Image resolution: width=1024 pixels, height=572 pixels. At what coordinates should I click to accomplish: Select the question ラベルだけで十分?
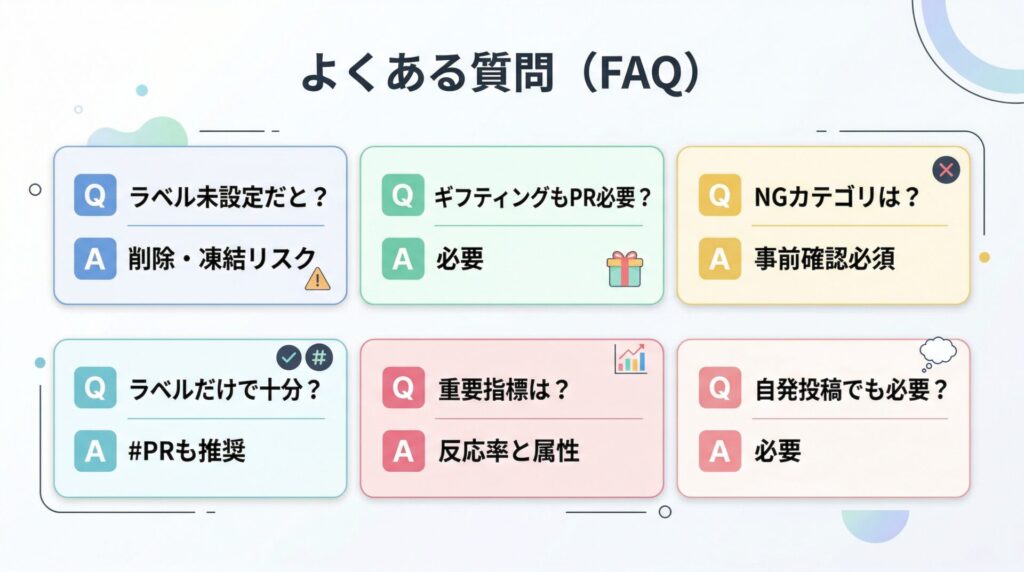pos(225,389)
